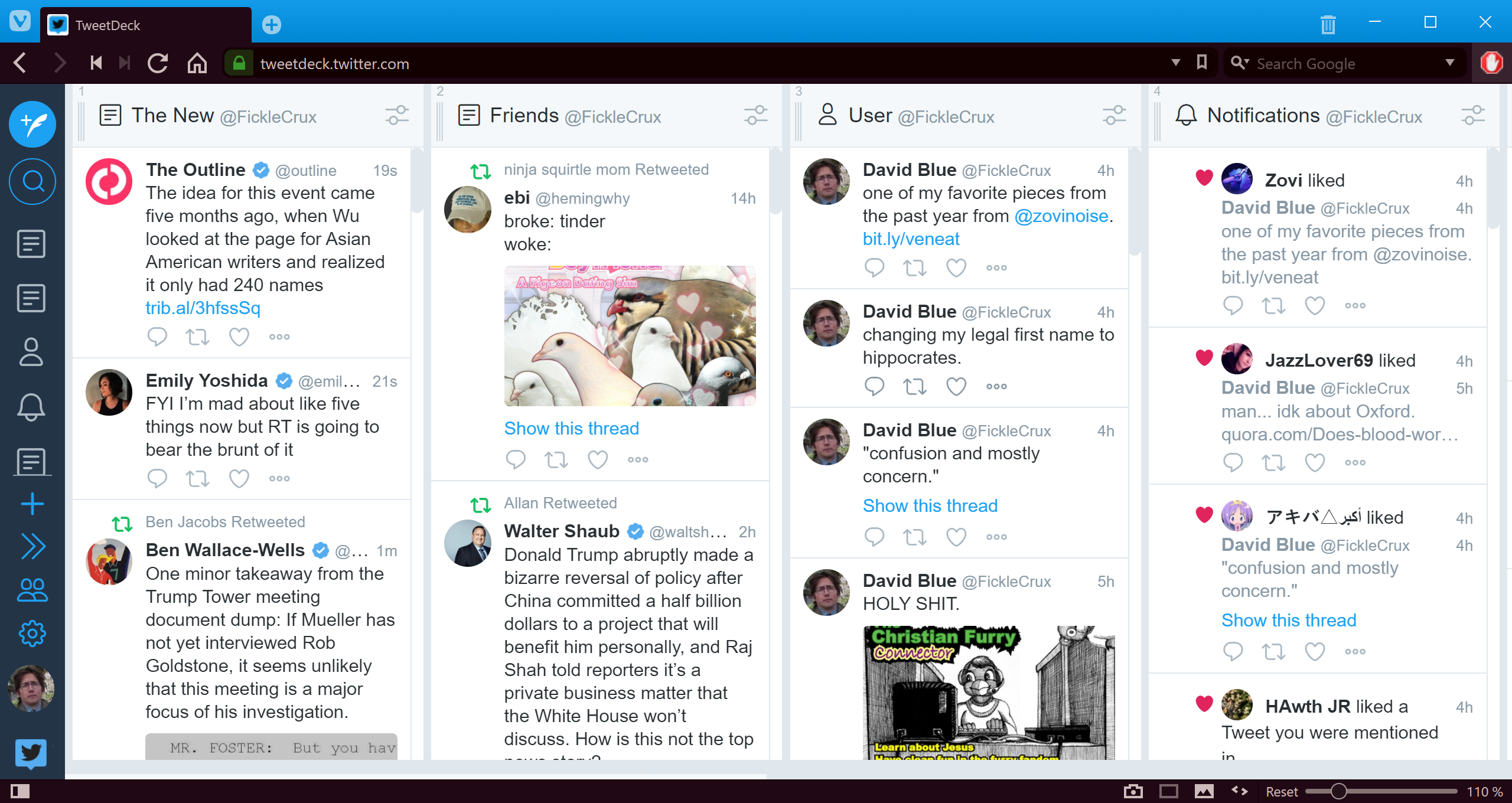Capture page with camera icon in status bar

(1133, 791)
